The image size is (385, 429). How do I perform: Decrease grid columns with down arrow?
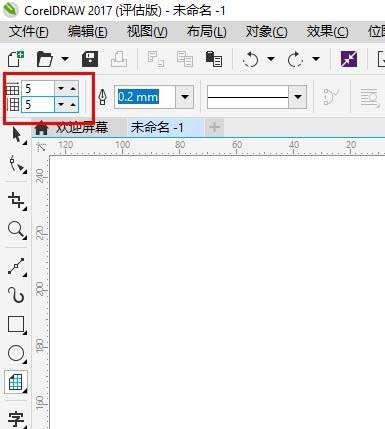pyautogui.click(x=61, y=89)
